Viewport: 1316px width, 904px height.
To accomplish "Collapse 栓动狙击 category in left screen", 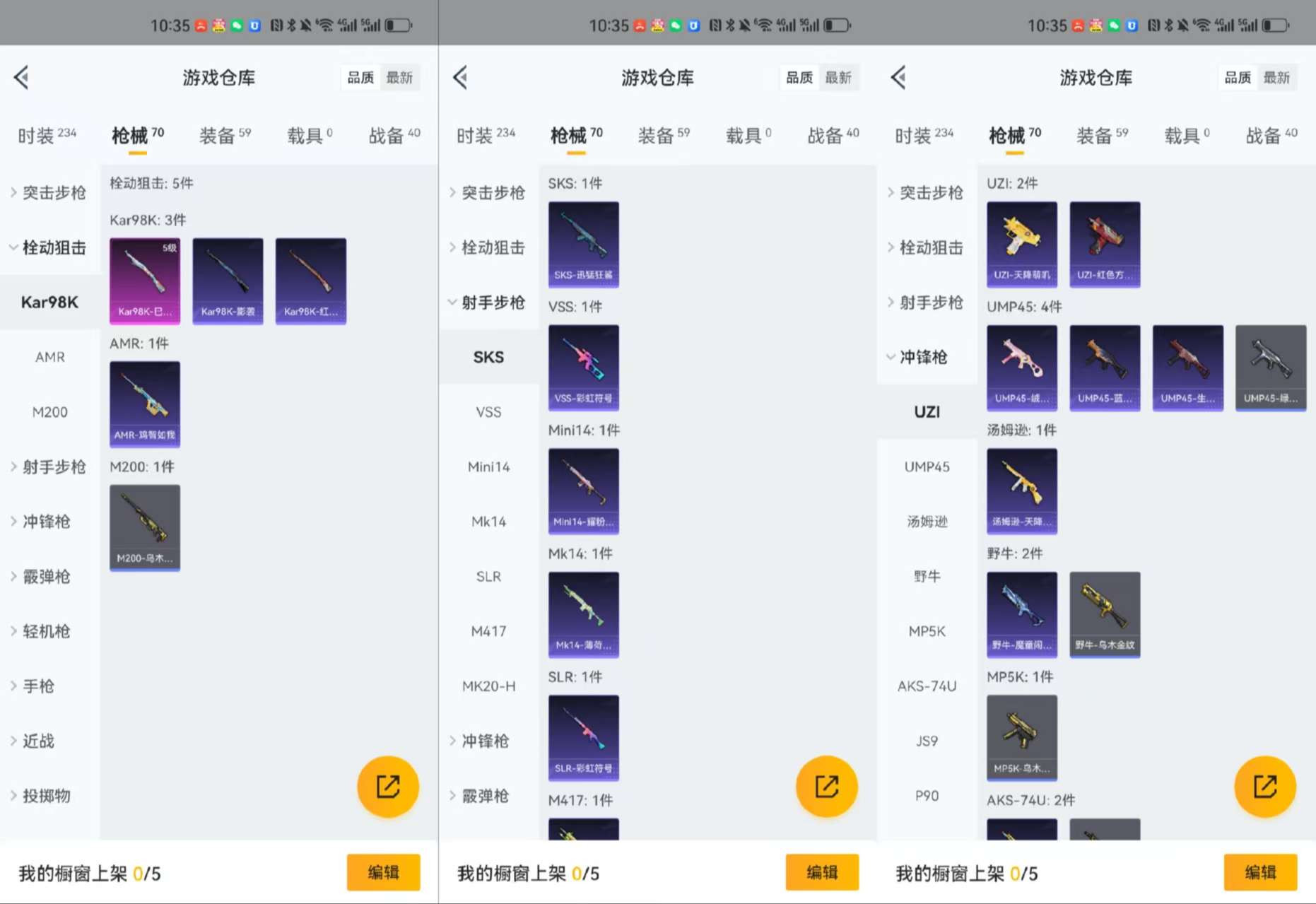I will click(x=49, y=247).
